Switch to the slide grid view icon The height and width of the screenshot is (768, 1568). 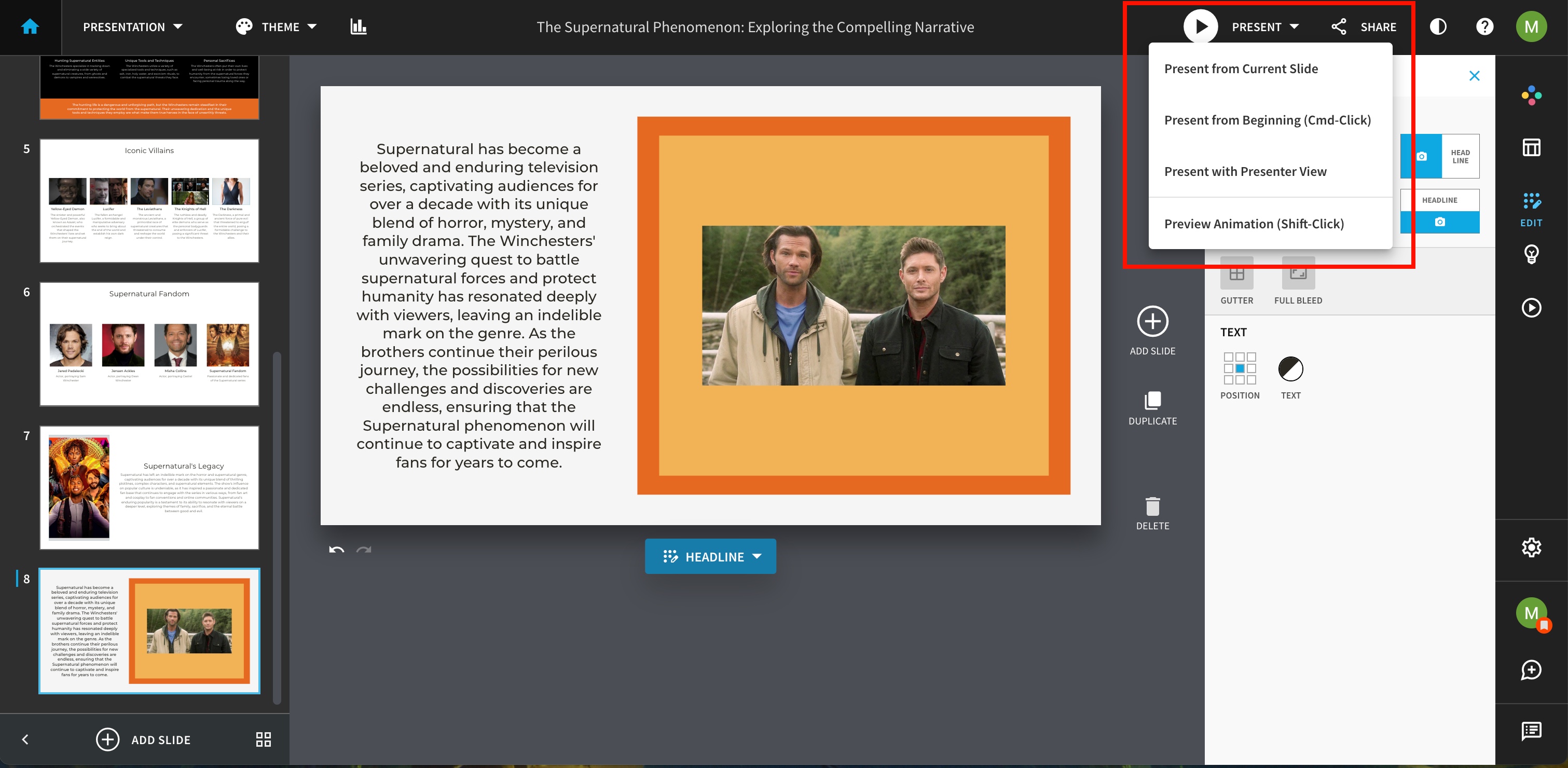pos(264,739)
